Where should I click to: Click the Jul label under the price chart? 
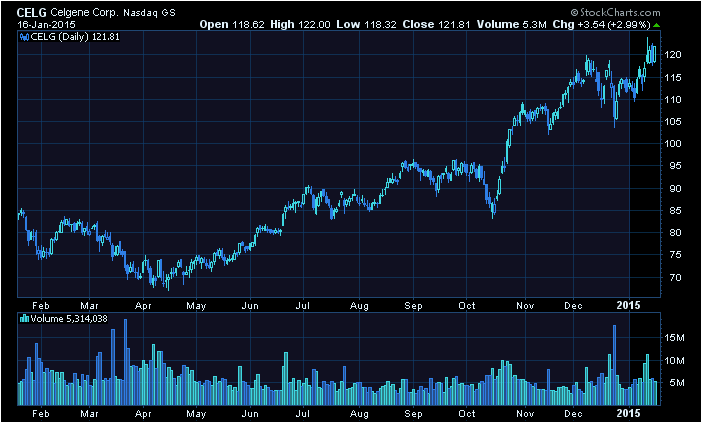pos(304,306)
